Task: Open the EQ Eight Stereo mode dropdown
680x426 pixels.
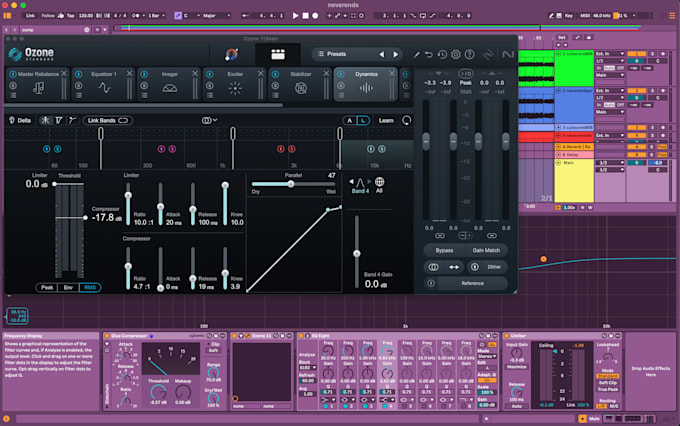Action: [x=487, y=356]
